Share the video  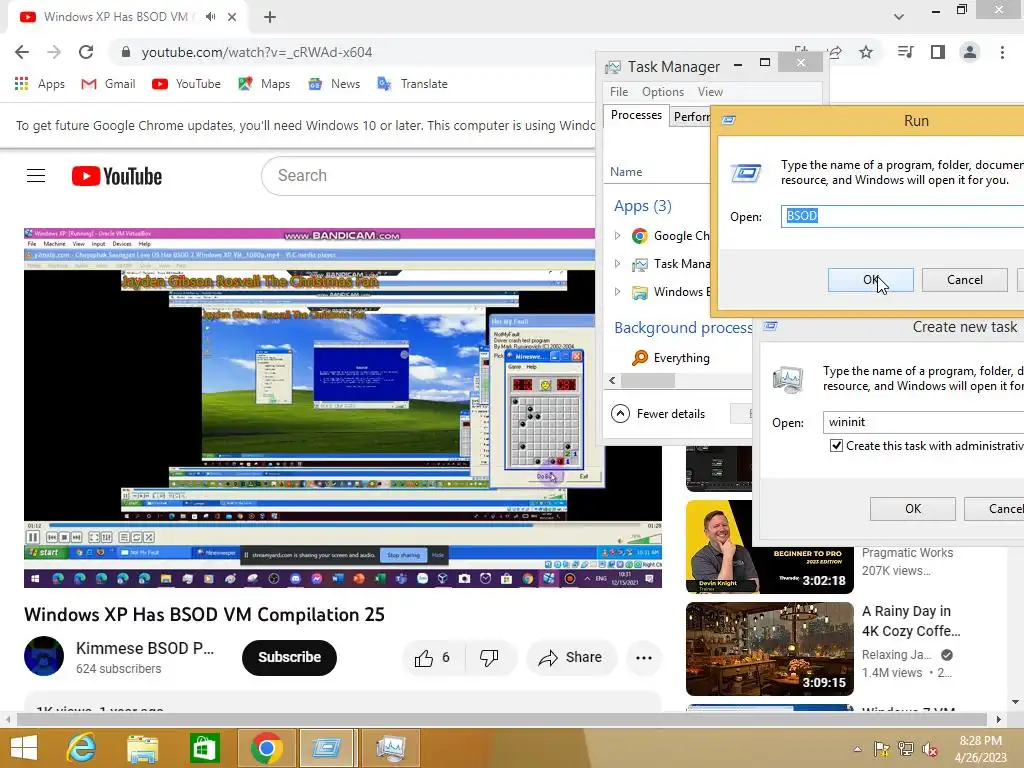coord(570,658)
